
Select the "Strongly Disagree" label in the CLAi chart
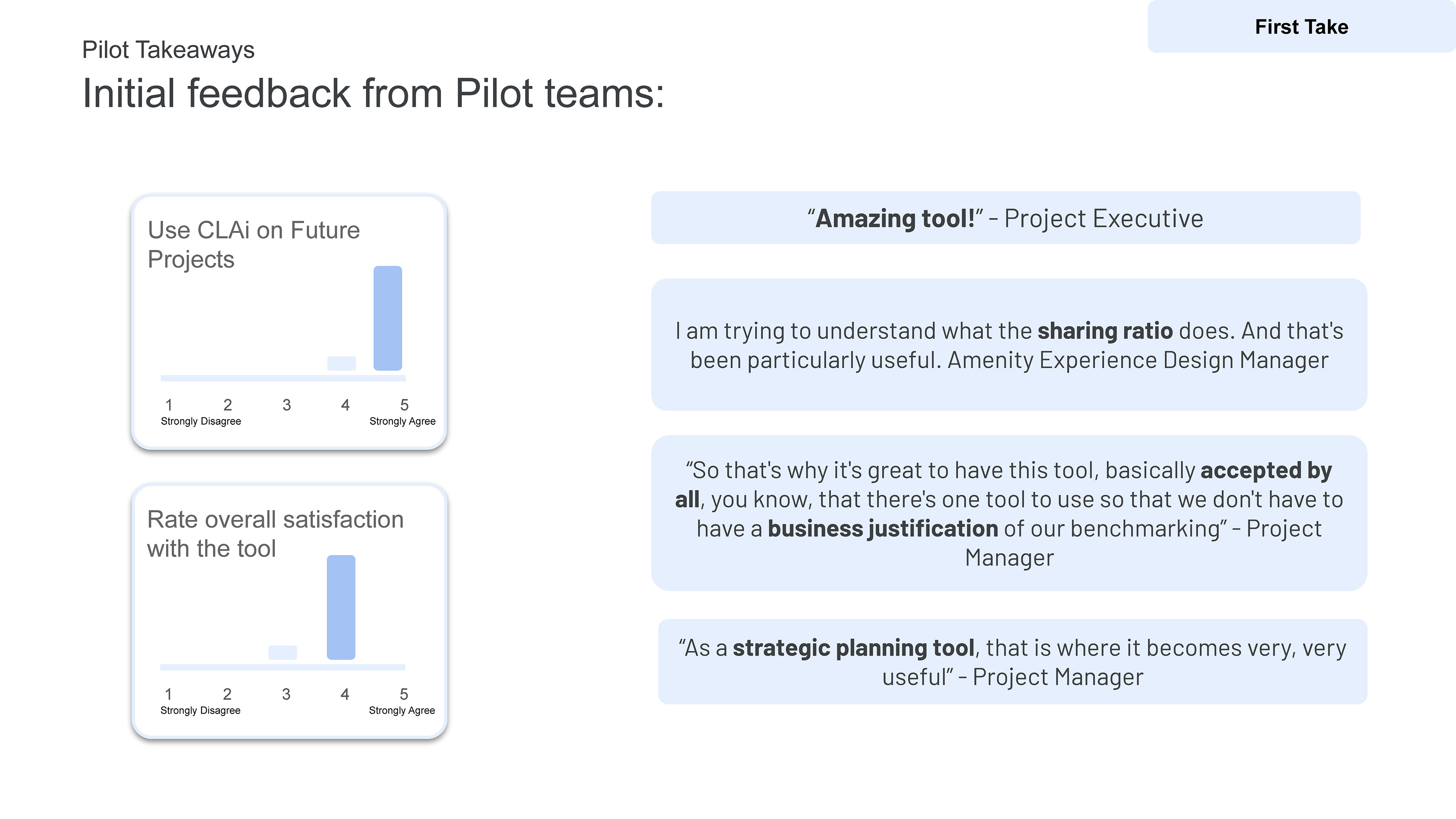tap(201, 421)
